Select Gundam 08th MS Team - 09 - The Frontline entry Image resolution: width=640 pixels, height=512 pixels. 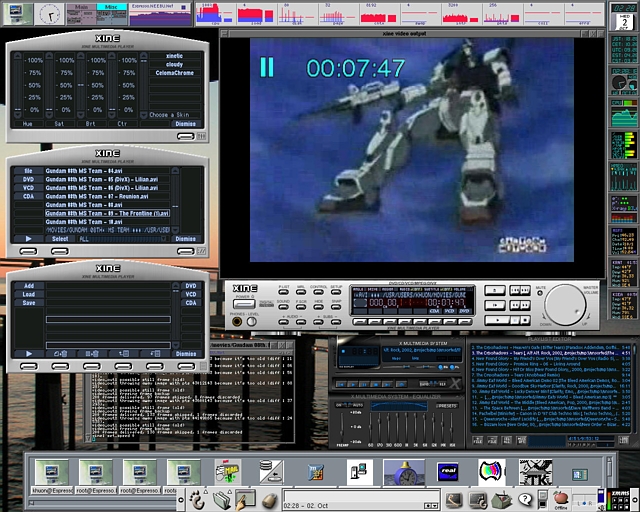point(107,214)
